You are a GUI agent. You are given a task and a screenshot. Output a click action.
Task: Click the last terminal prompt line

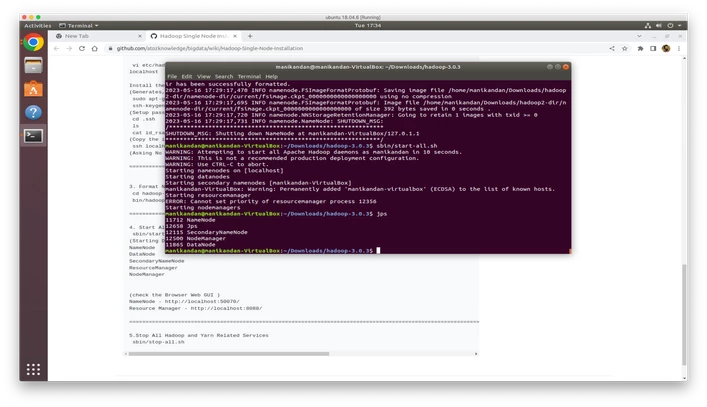pyautogui.click(x=273, y=251)
